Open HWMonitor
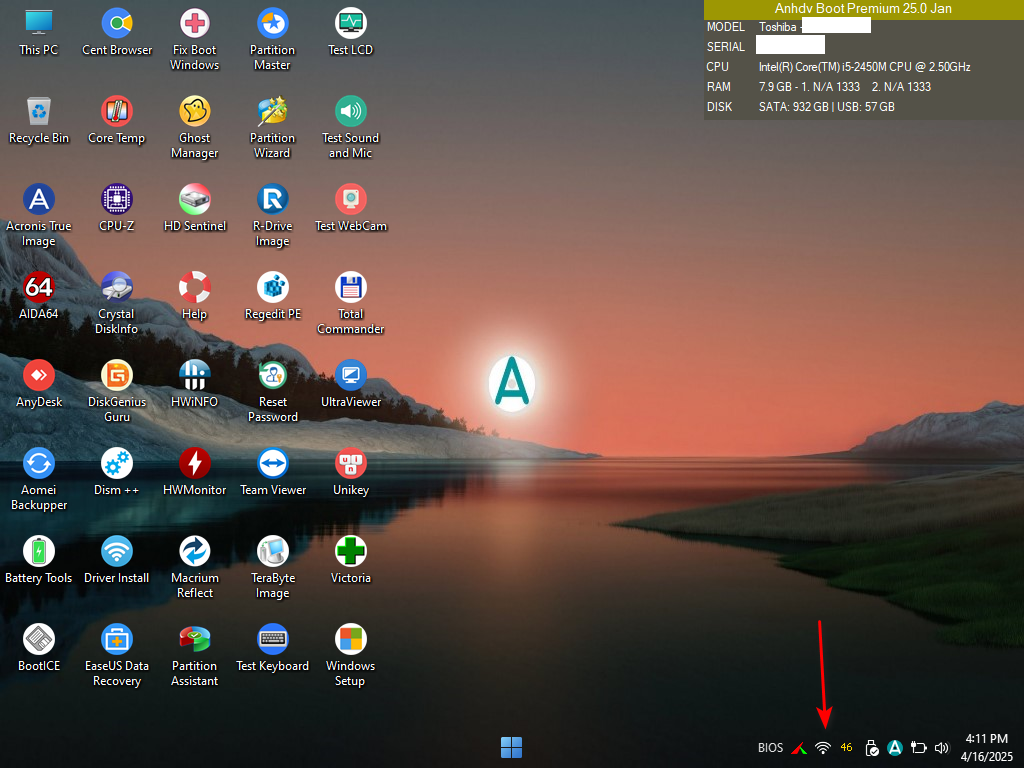 click(x=195, y=473)
